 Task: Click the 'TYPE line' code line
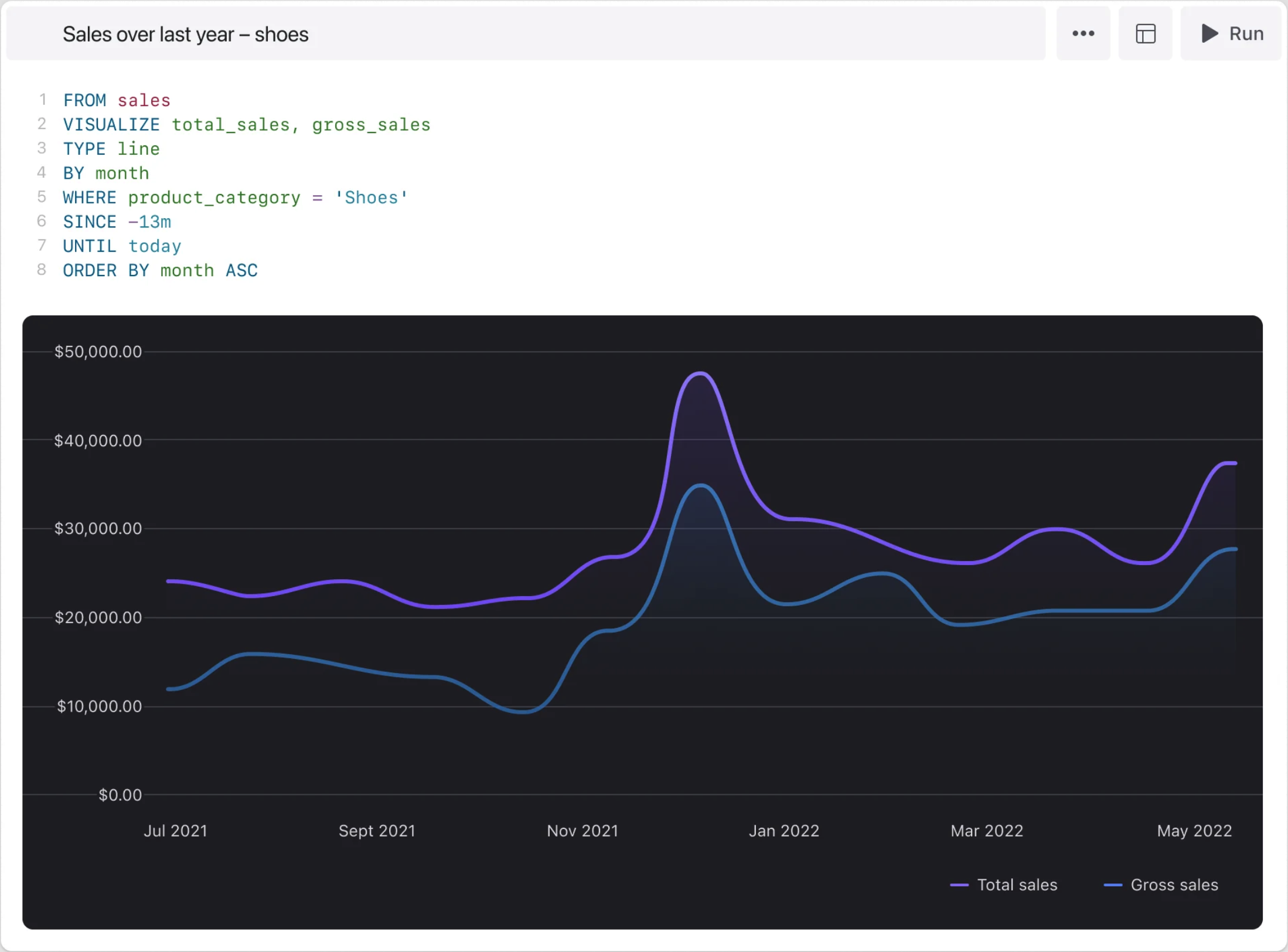111,149
